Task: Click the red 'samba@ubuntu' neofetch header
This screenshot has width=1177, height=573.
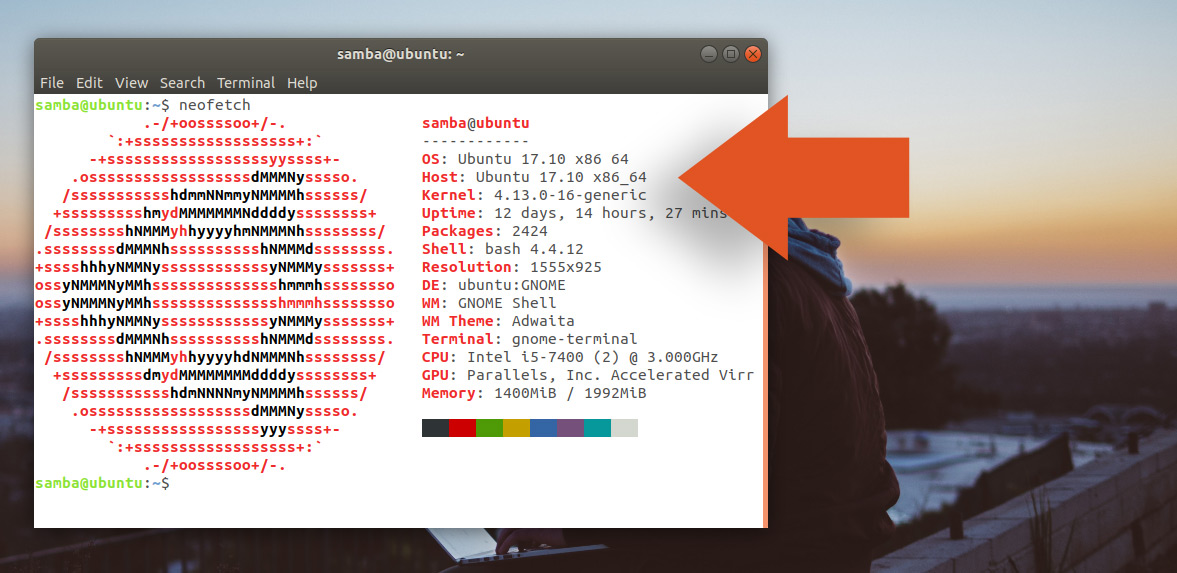Action: click(x=476, y=123)
